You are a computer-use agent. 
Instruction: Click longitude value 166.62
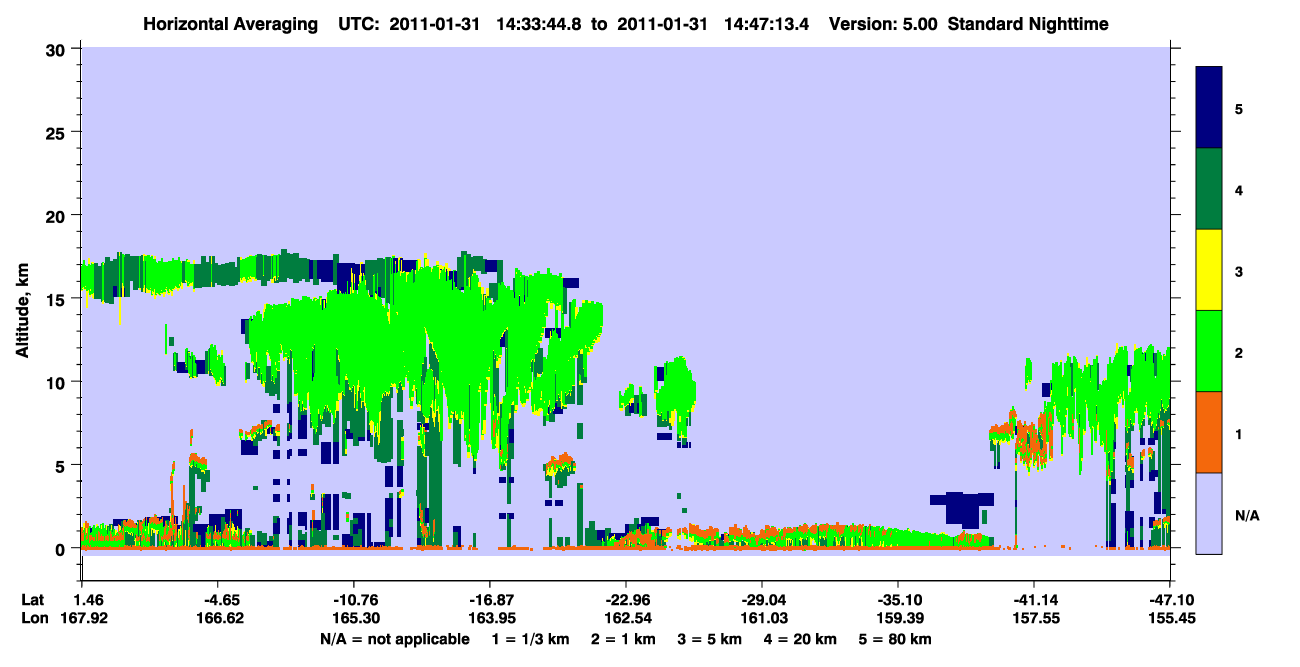pos(218,619)
